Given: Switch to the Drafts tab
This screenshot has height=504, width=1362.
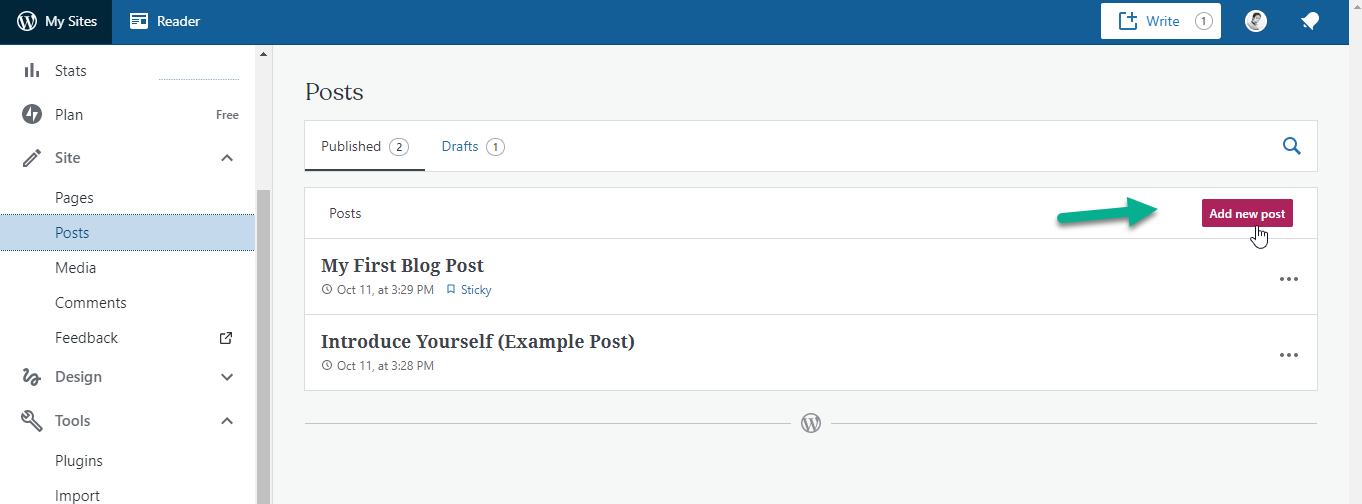Looking at the screenshot, I should [x=473, y=146].
